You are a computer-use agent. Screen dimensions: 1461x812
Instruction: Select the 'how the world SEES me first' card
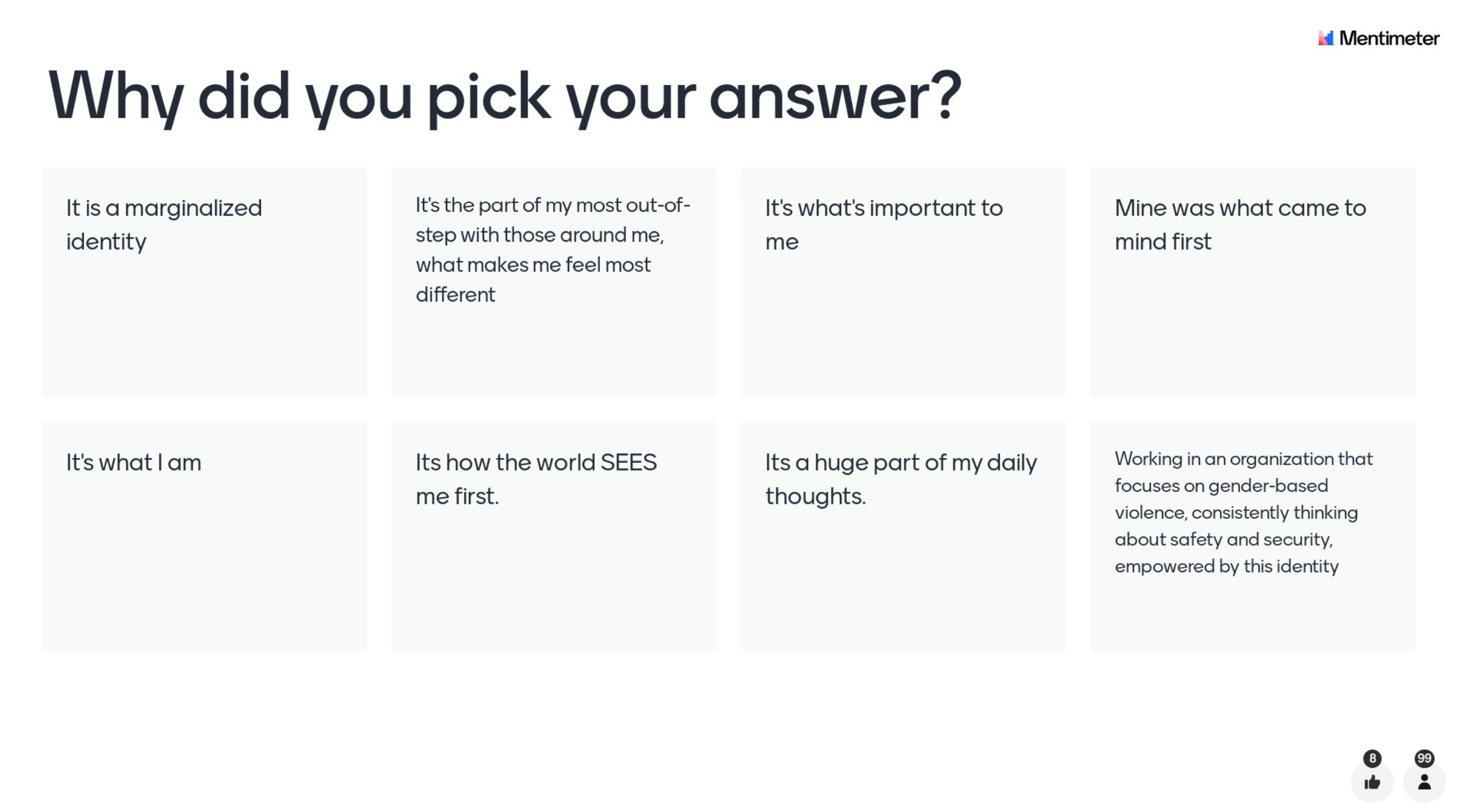pos(553,536)
